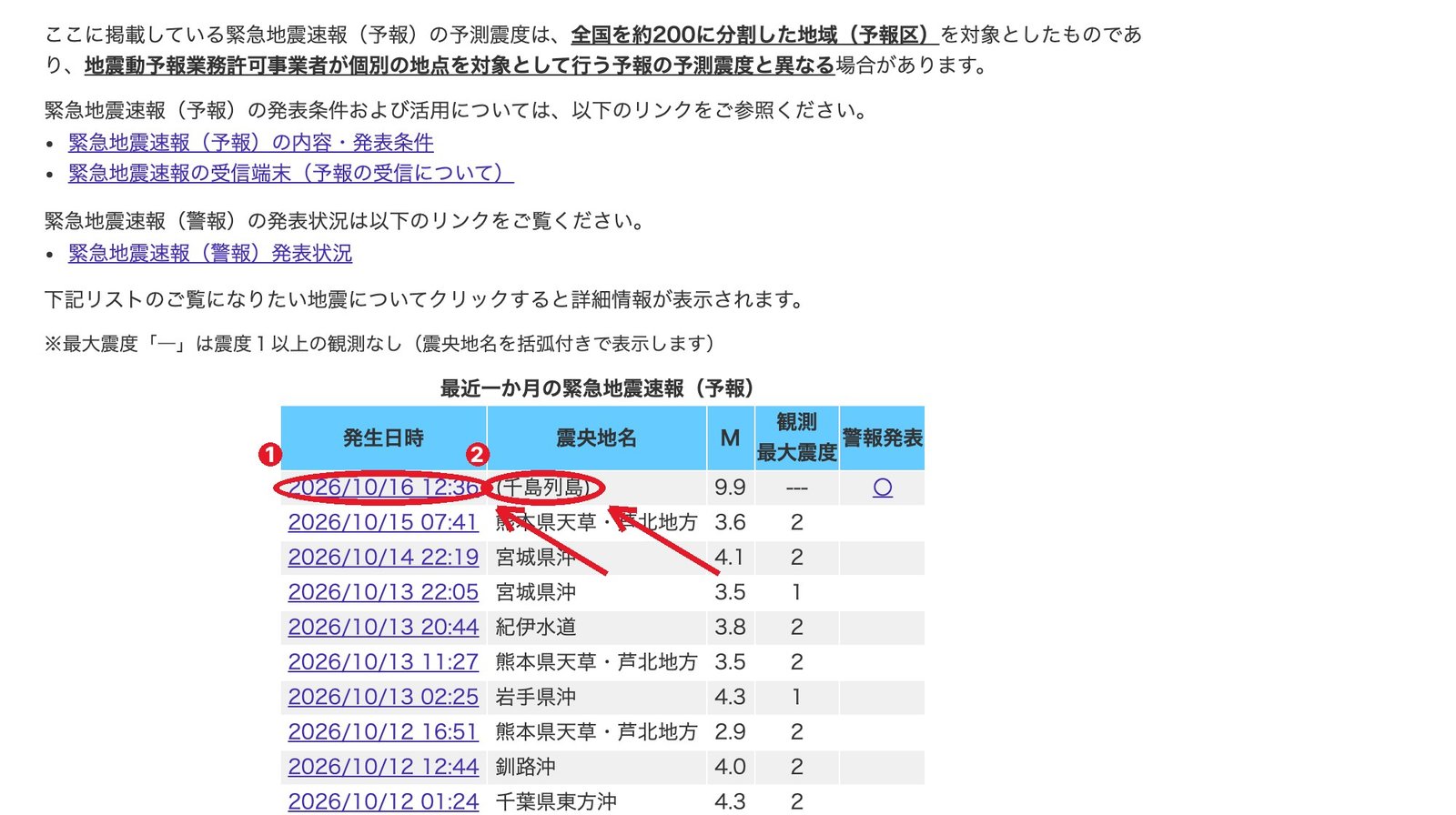Click the M magnitude column header
This screenshot has height=815, width=1456.
click(x=731, y=438)
